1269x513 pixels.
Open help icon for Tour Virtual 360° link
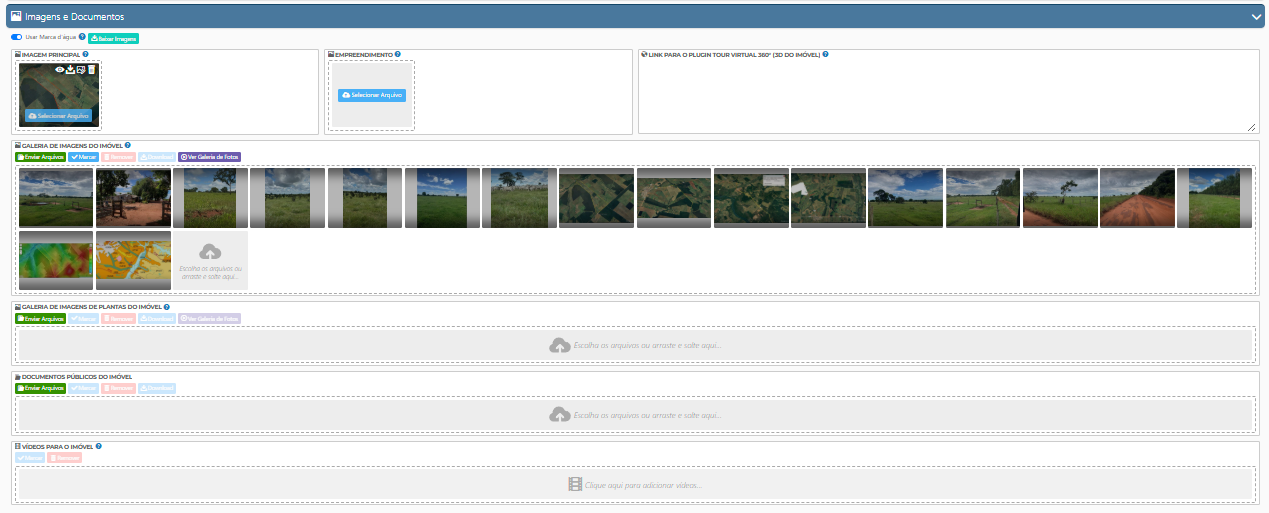click(x=824, y=54)
